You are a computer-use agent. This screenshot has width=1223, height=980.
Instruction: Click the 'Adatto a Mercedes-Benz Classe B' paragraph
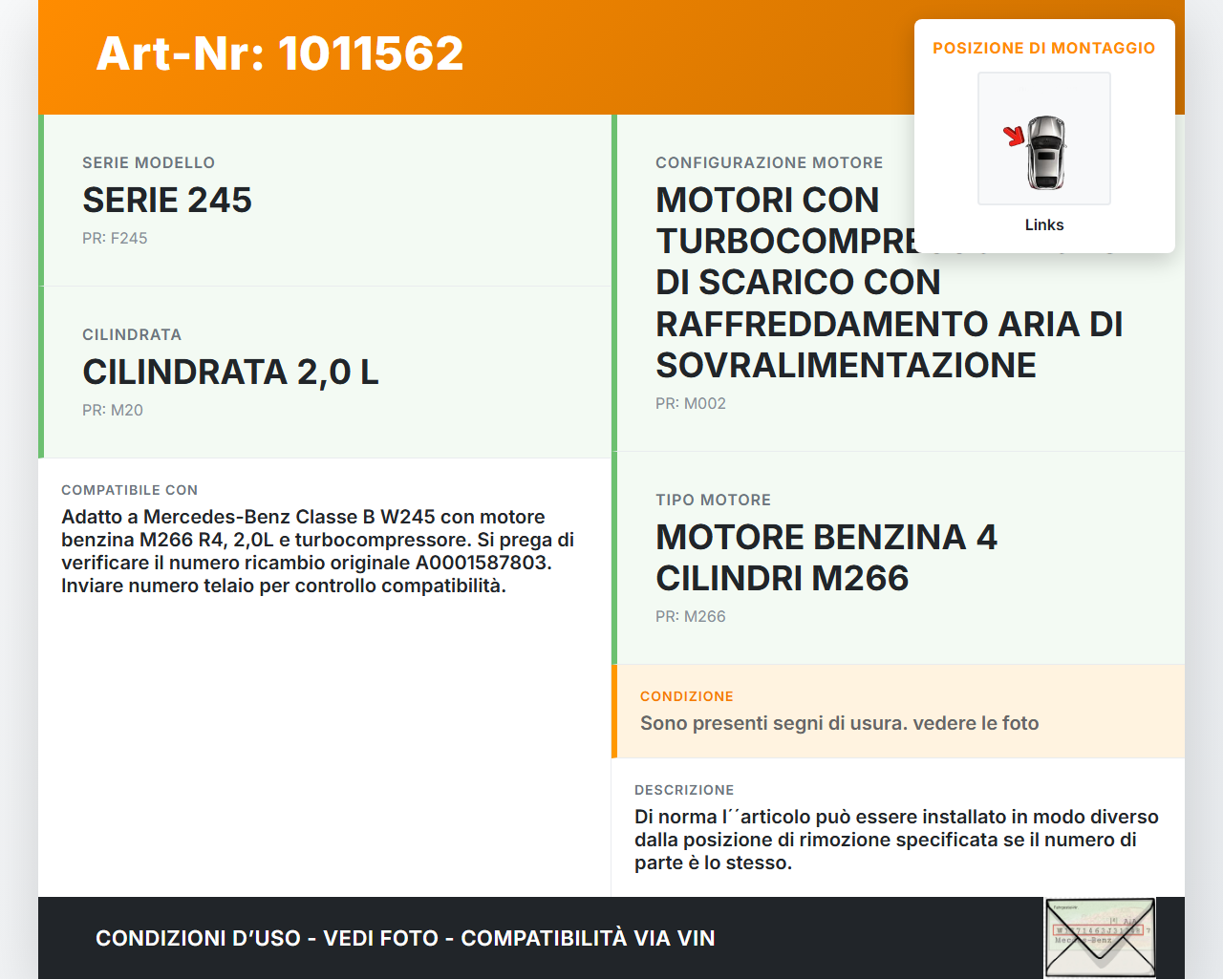(x=318, y=551)
